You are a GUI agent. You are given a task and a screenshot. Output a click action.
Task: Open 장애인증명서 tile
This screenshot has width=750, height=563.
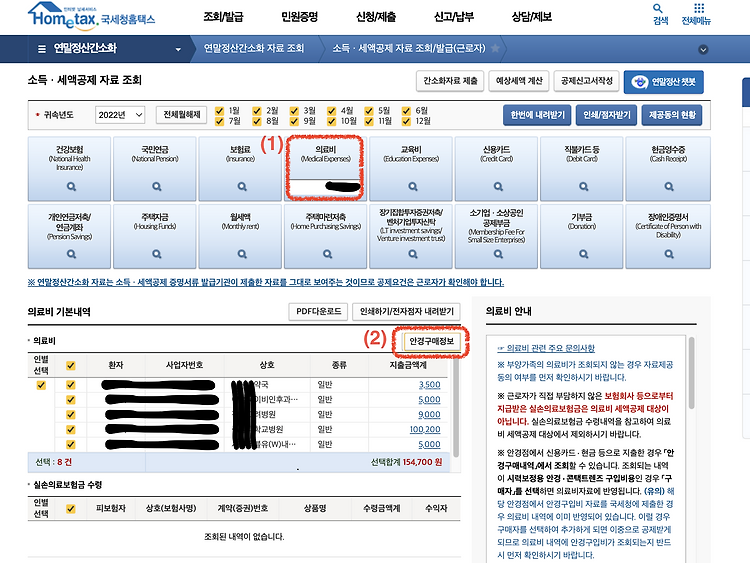(668, 236)
